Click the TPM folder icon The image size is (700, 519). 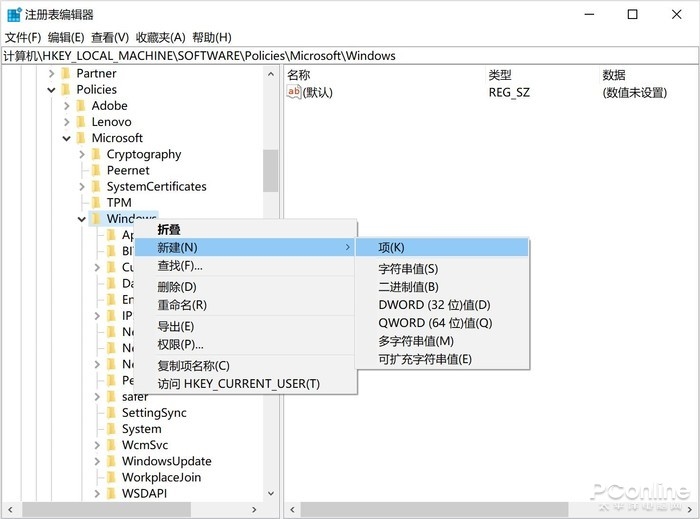[x=96, y=203]
